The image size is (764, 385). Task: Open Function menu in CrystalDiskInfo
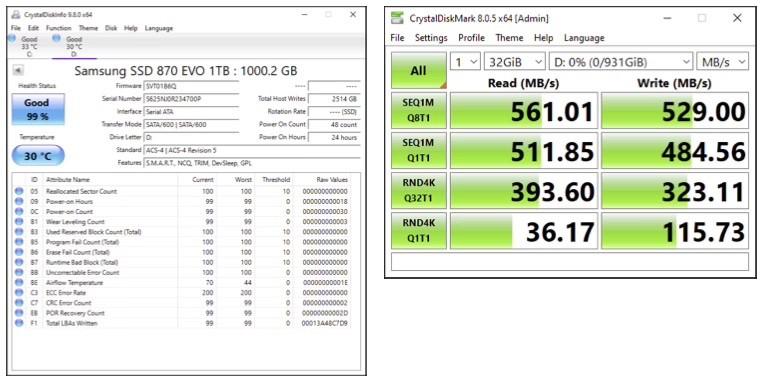pos(58,28)
